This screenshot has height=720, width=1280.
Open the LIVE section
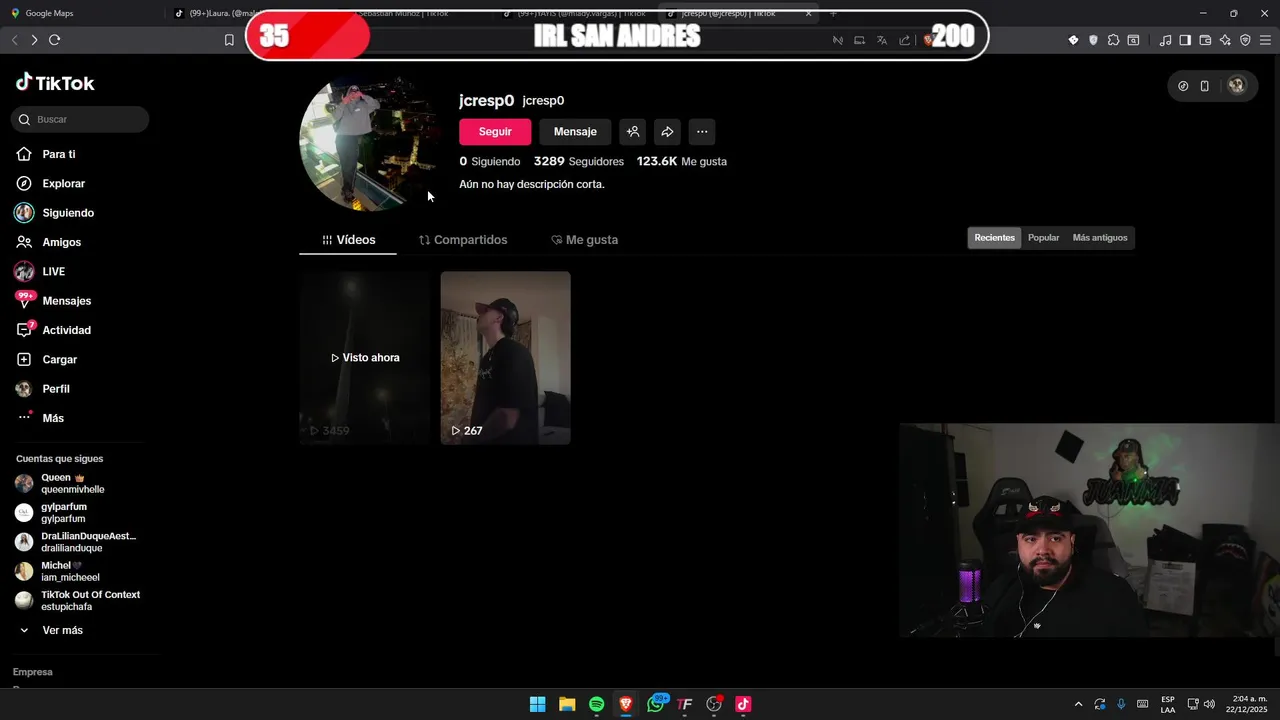click(40, 271)
